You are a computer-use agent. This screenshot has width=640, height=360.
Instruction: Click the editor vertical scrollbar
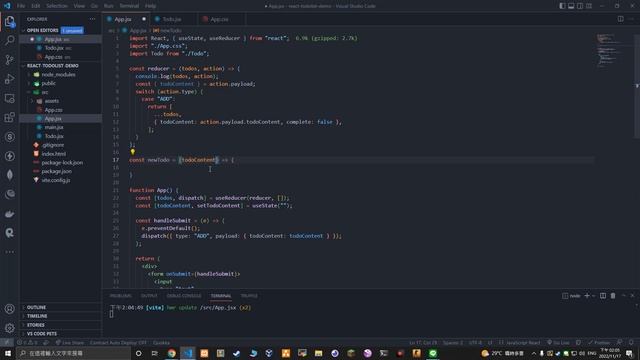point(636,86)
